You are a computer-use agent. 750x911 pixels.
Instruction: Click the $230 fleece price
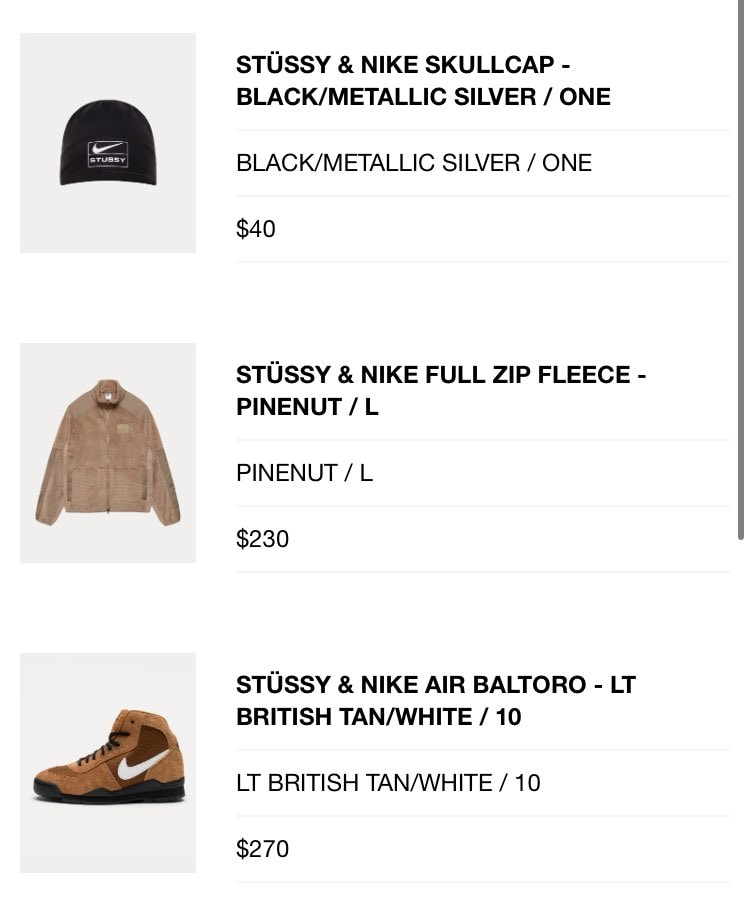(262, 538)
